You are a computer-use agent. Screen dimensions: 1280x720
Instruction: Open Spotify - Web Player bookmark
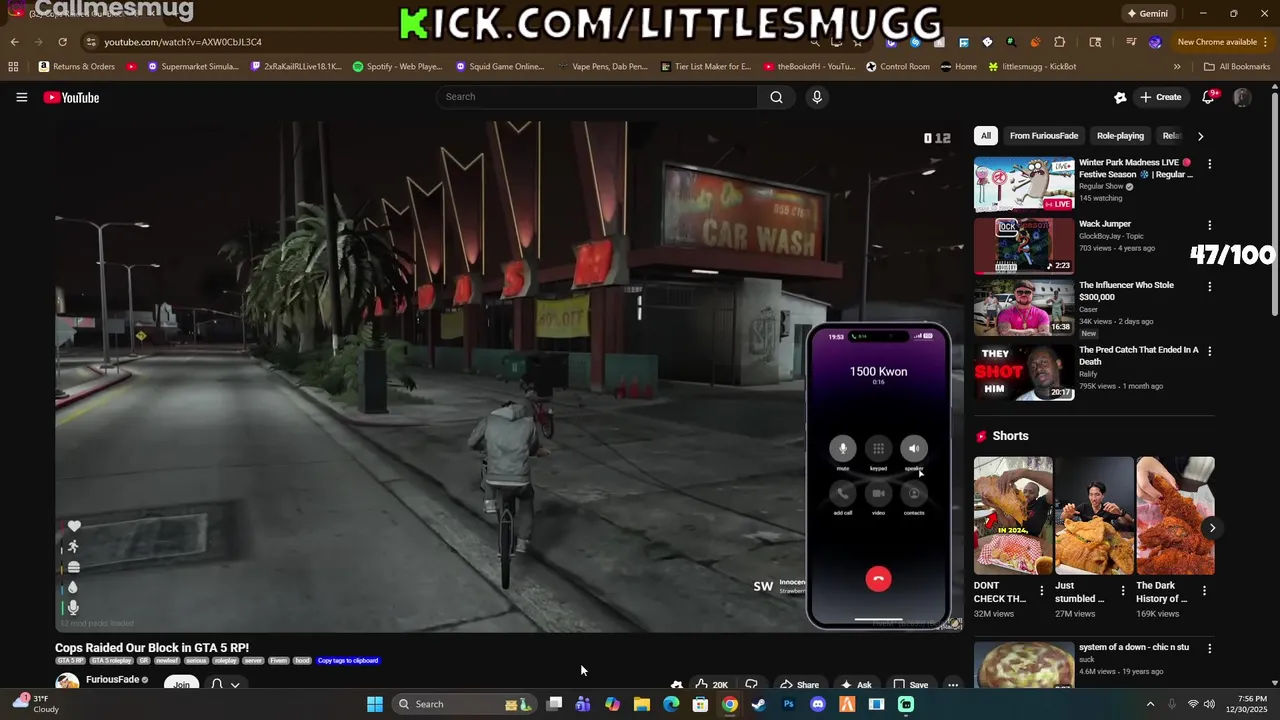pos(398,67)
